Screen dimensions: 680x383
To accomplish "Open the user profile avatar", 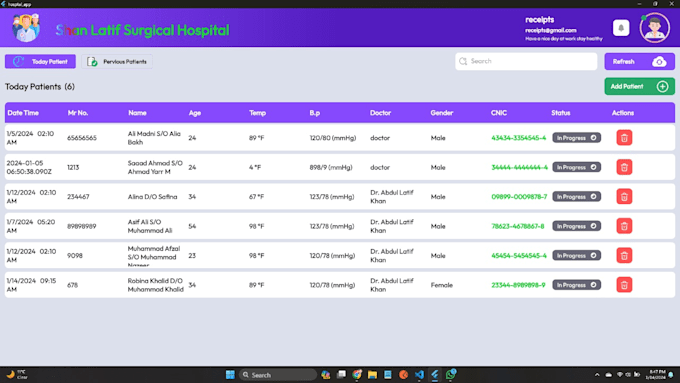I will click(654, 28).
